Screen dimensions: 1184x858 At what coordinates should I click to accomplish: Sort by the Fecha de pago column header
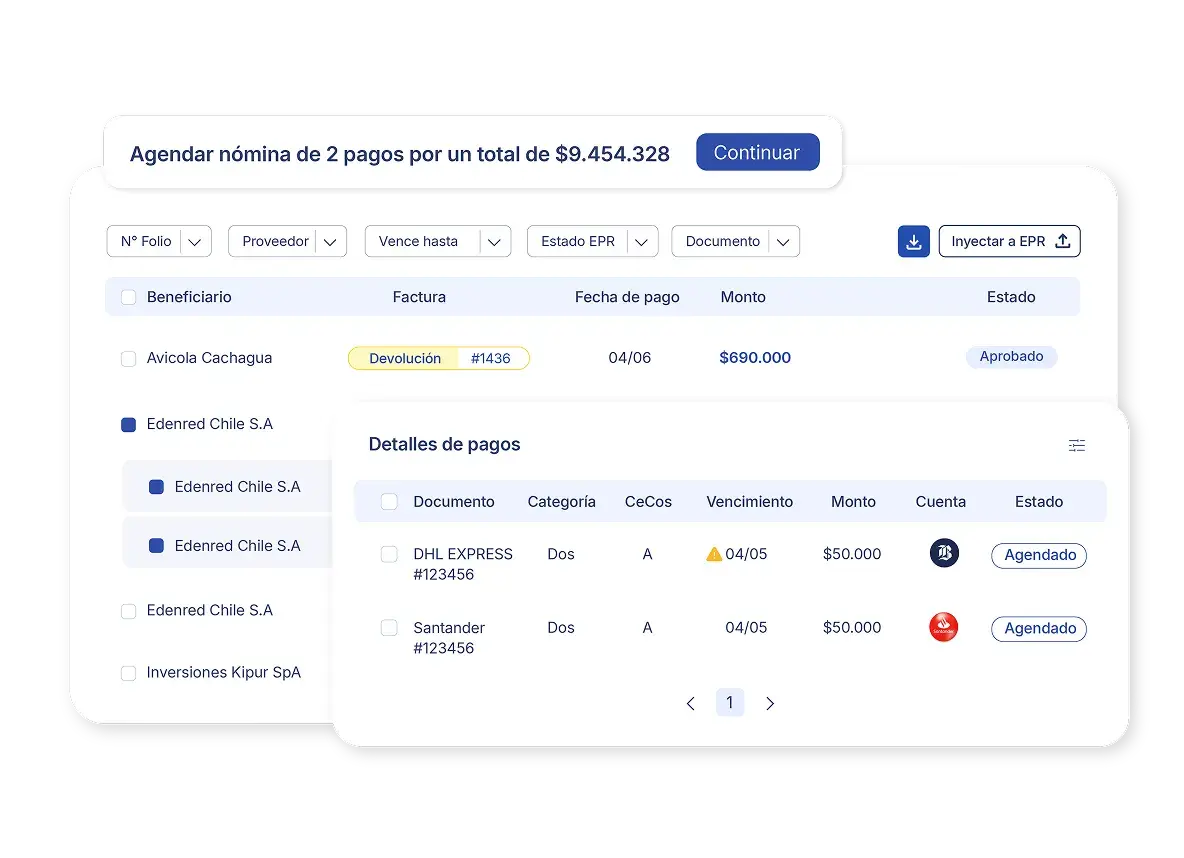[627, 297]
